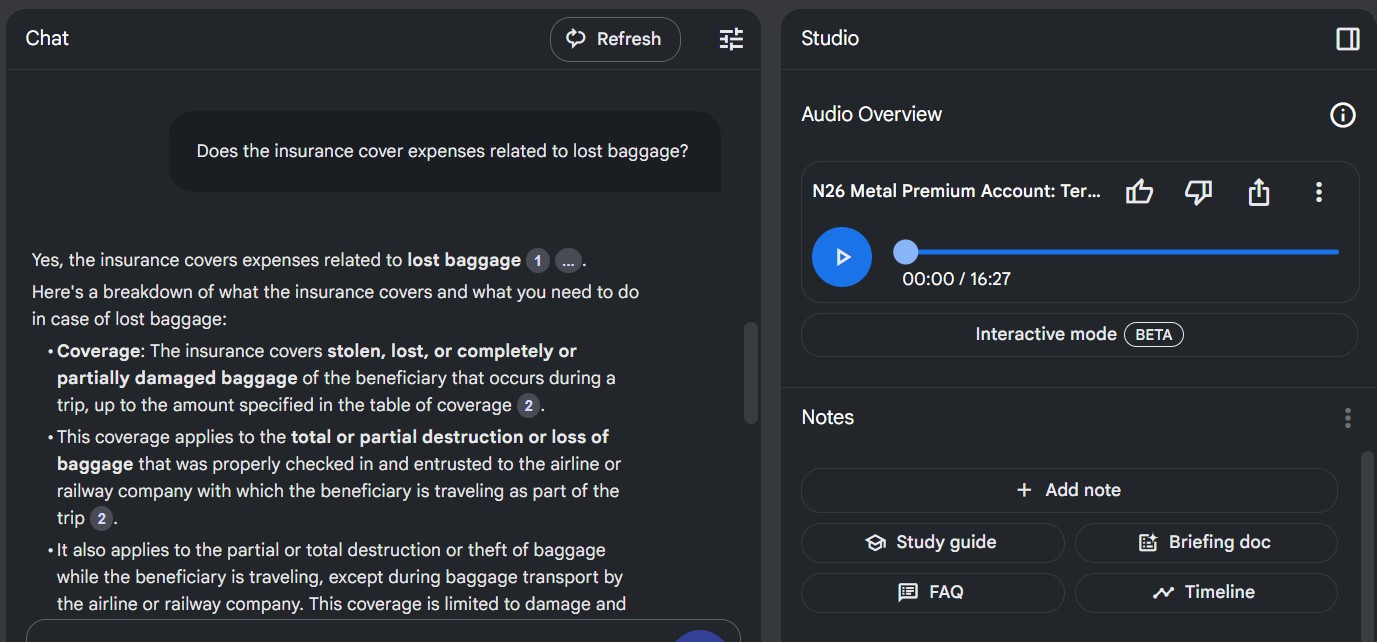Play the N26 Metal audio overview

(x=842, y=257)
